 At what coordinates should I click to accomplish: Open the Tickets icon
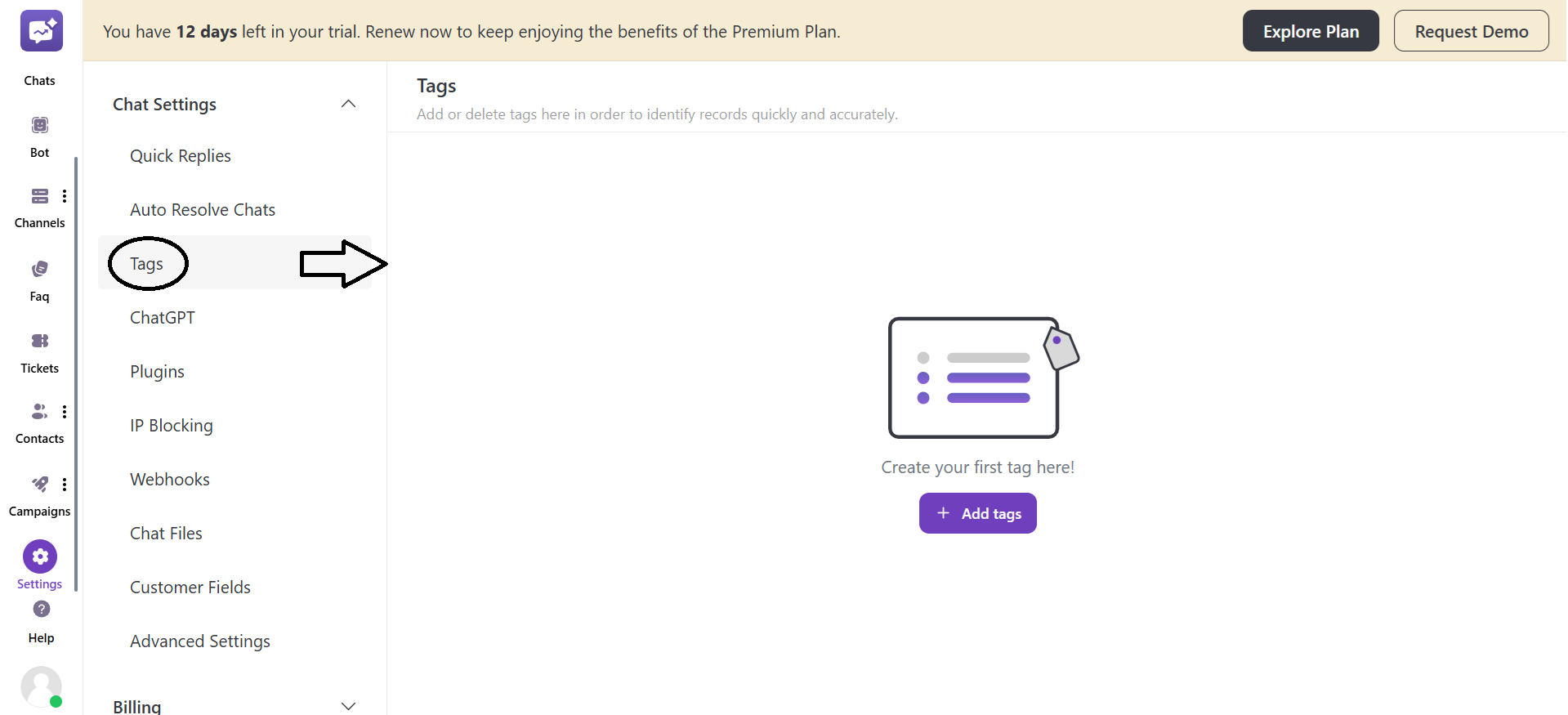39,341
